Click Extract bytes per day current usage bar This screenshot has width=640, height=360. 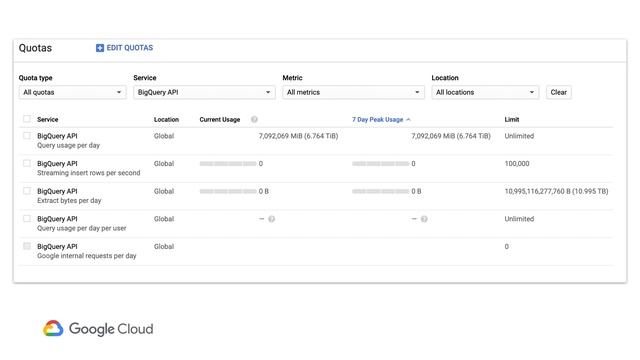[x=228, y=191]
